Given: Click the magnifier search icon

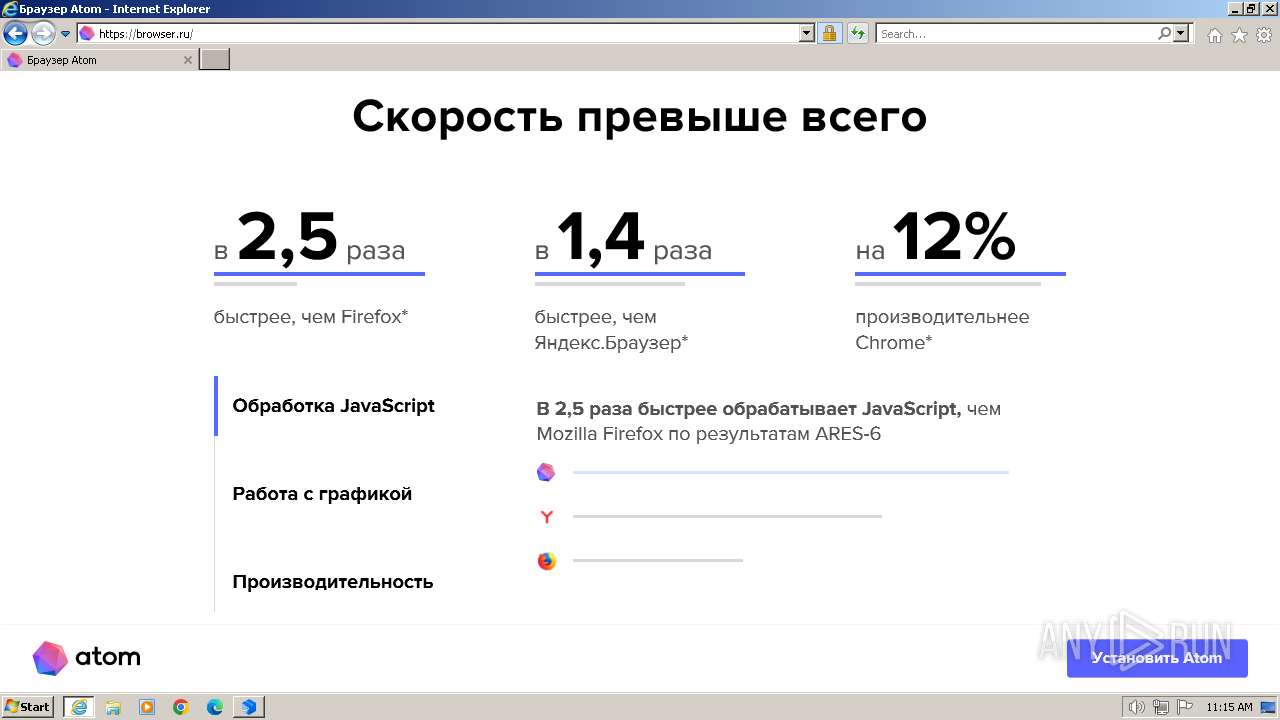Looking at the screenshot, I should point(1164,33).
